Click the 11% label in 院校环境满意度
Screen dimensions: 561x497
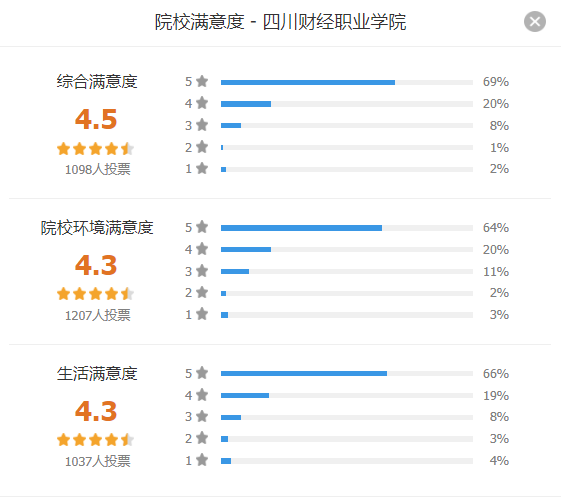(496, 272)
